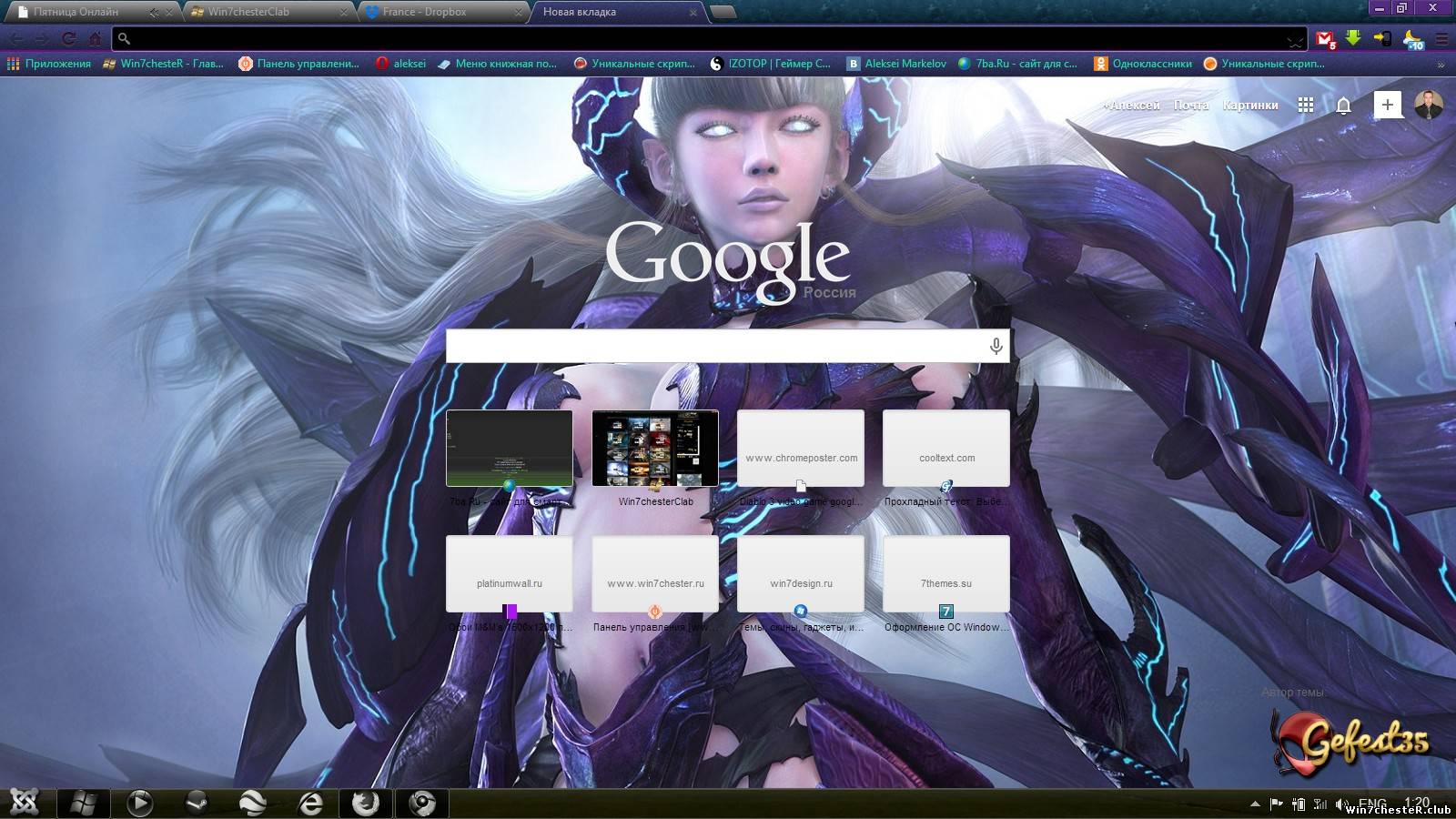Open the weather extension showing -10
1456x819 pixels.
coord(1413,39)
